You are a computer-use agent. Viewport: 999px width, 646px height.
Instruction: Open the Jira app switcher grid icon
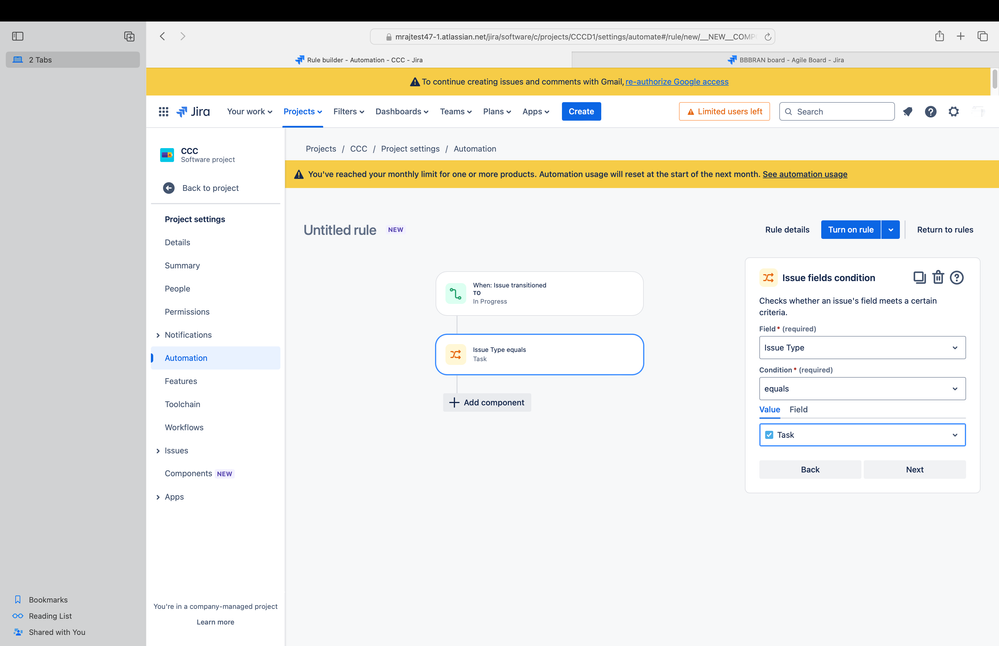163,111
